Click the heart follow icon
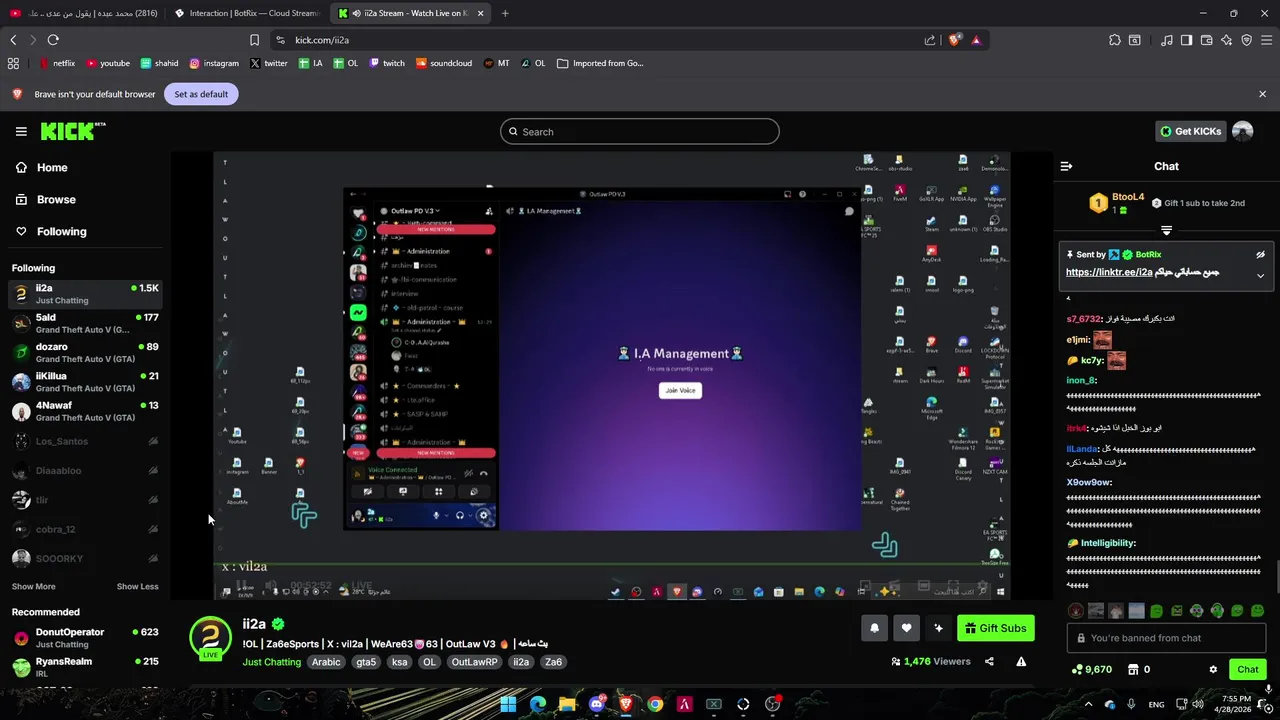The height and width of the screenshot is (720, 1280). click(x=906, y=628)
